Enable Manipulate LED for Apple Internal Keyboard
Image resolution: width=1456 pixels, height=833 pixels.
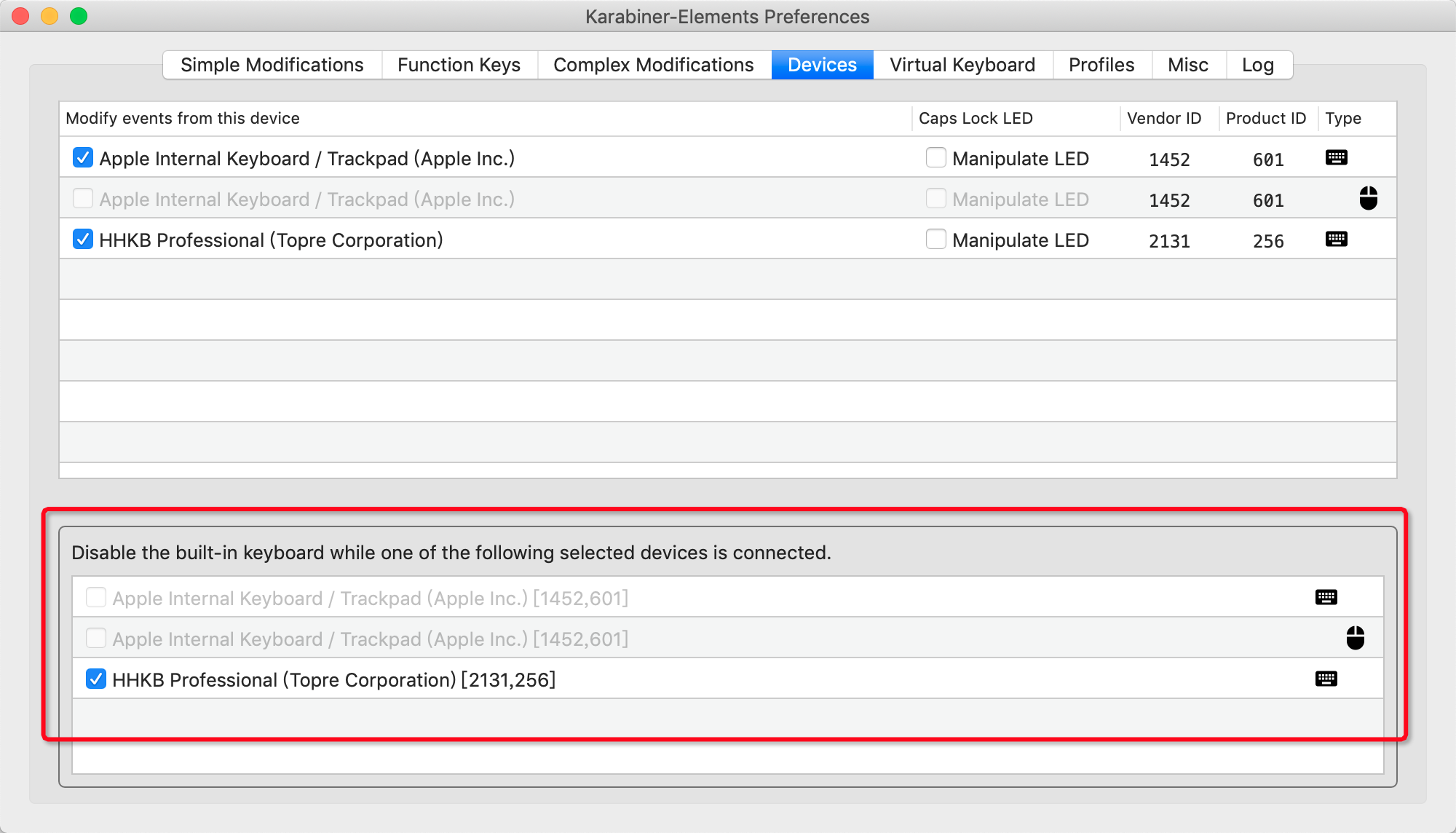[933, 158]
